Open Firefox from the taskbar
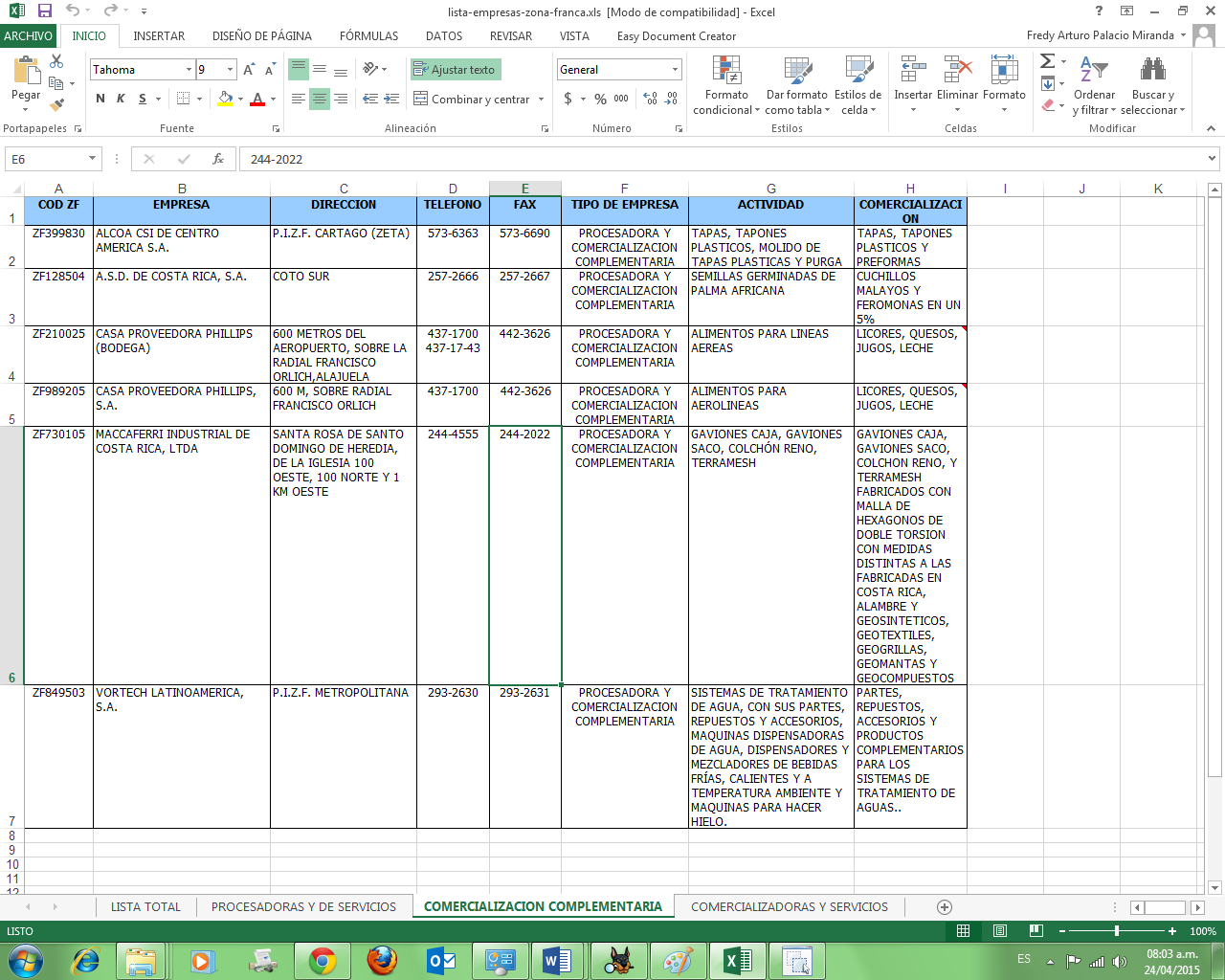The height and width of the screenshot is (980, 1225). click(382, 960)
